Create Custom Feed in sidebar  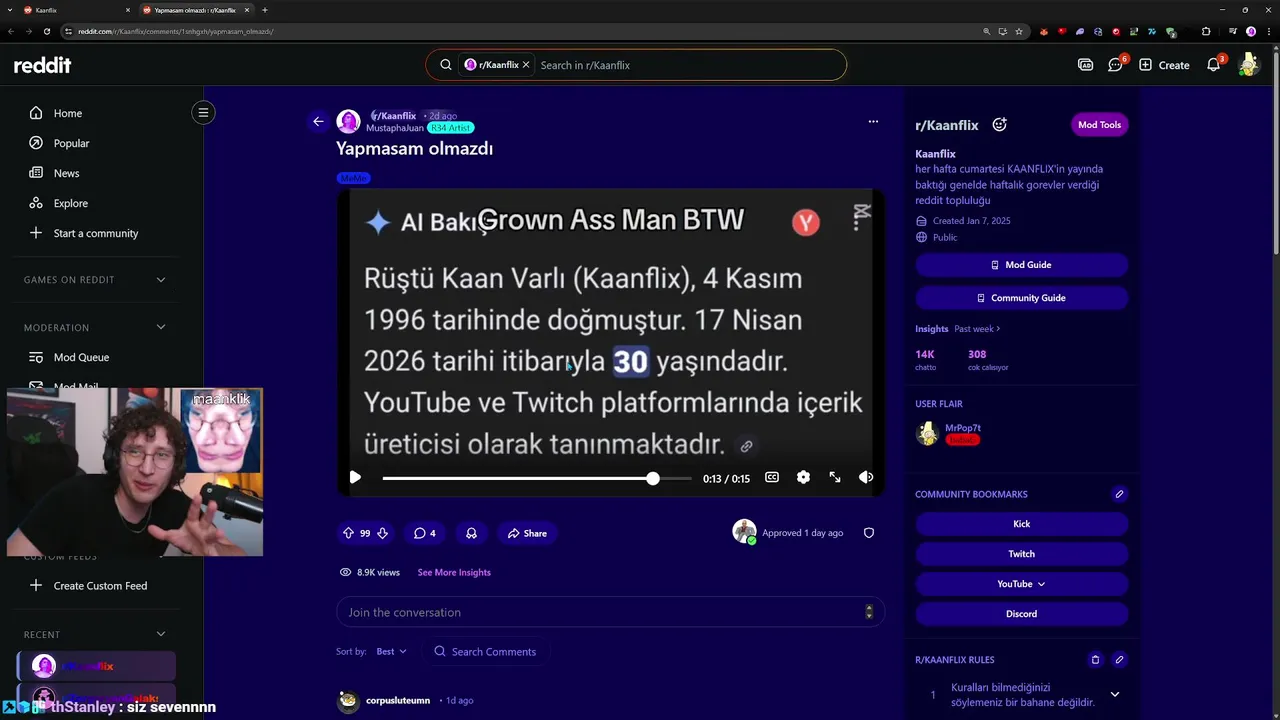(x=100, y=586)
